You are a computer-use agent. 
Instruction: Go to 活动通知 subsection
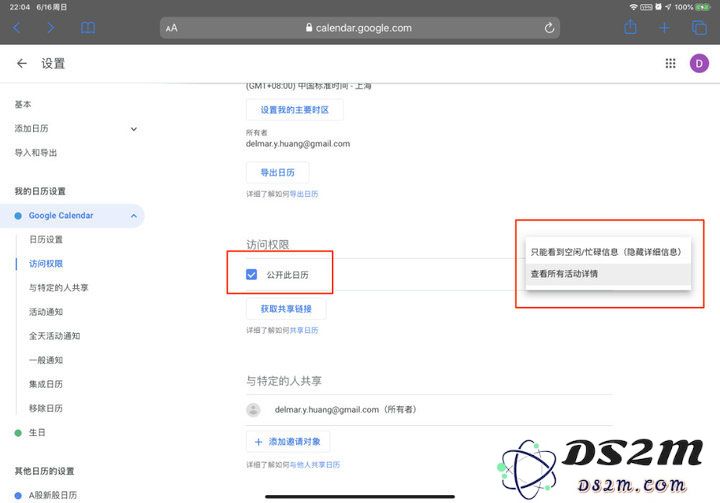(46, 312)
